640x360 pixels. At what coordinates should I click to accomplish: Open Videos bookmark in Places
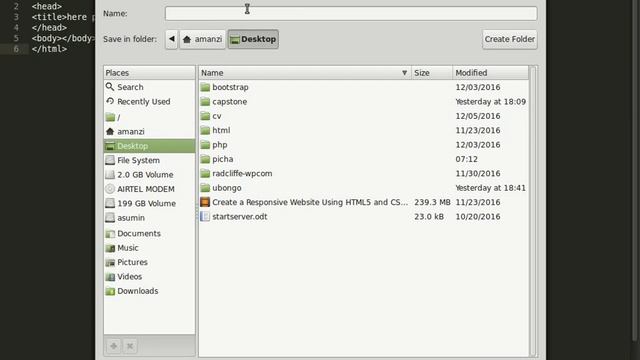(x=149, y=277)
